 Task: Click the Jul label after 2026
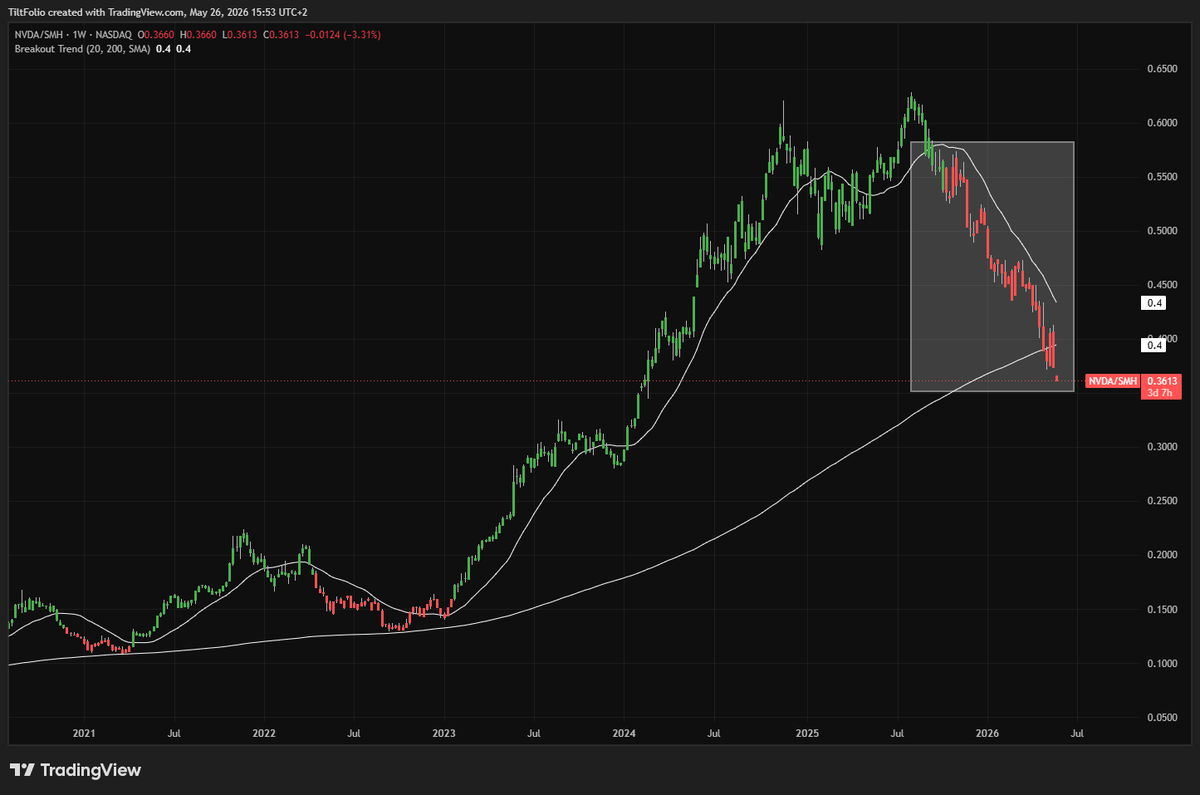(x=1077, y=734)
